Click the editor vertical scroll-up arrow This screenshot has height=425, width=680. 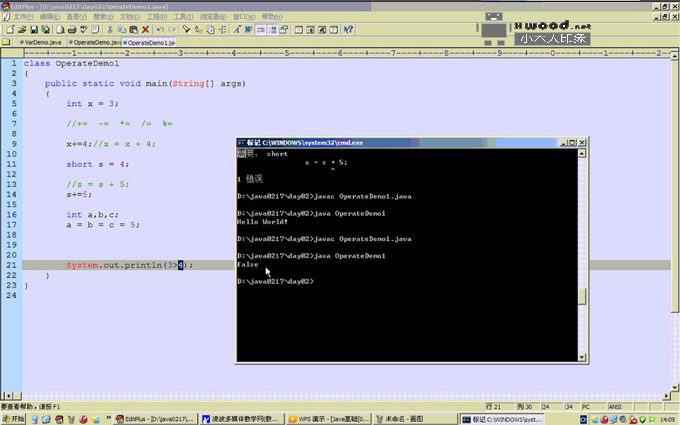[x=675, y=55]
